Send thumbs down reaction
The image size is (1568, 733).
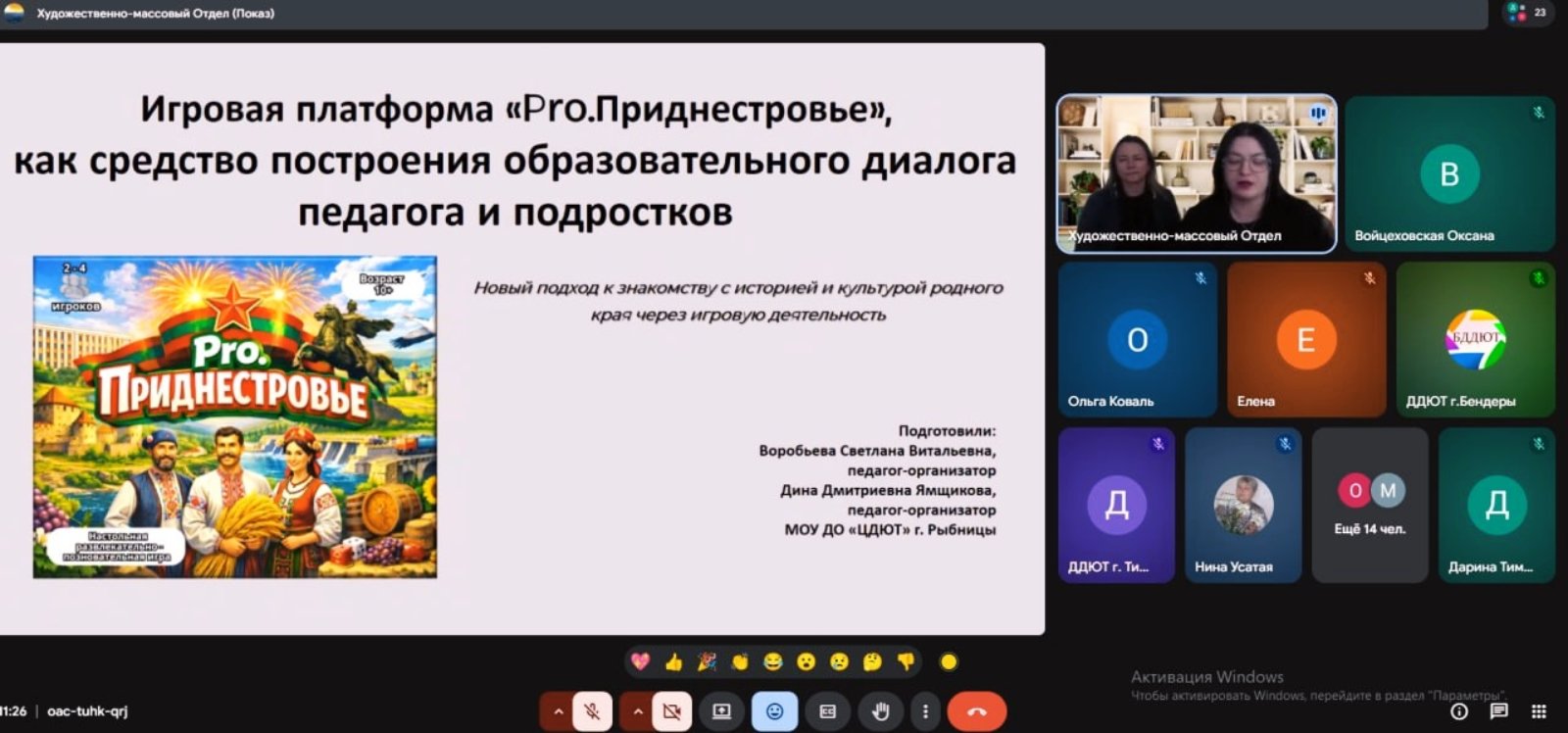click(906, 662)
